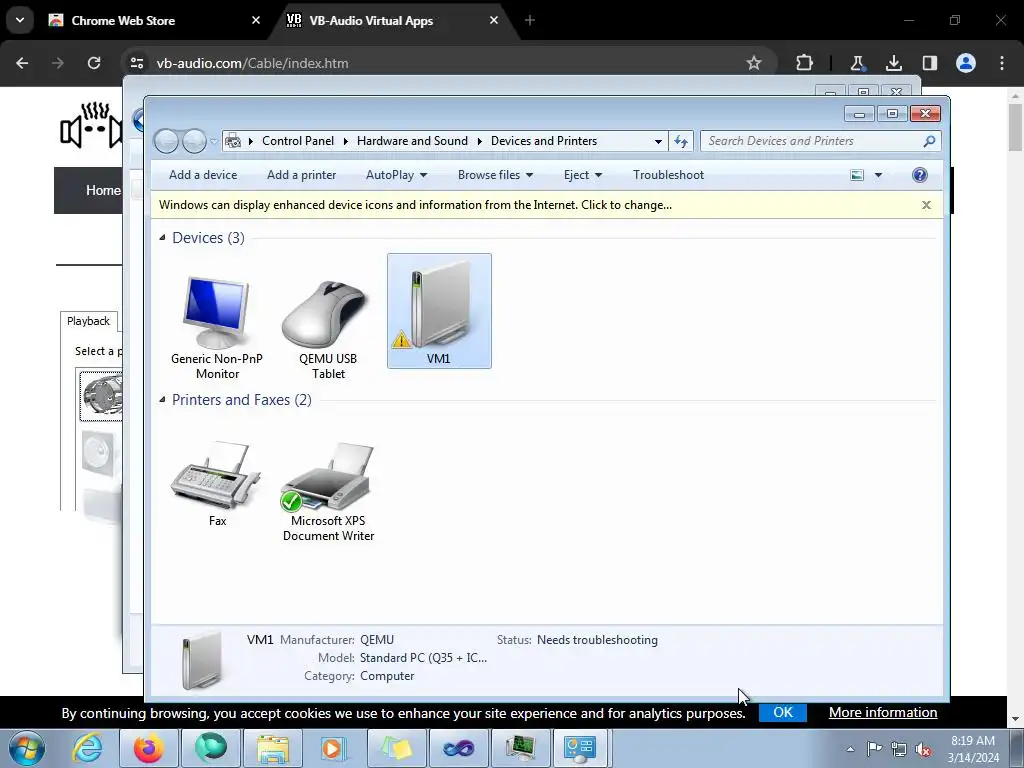This screenshot has width=1024, height=768.
Task: Click the Explorer back arrow button
Action: pos(166,141)
